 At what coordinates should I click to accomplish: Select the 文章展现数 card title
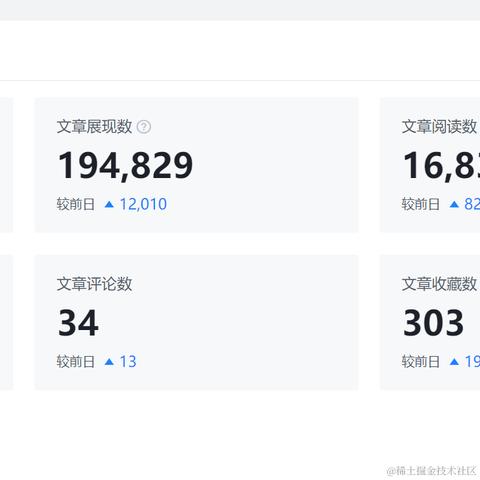(94, 127)
